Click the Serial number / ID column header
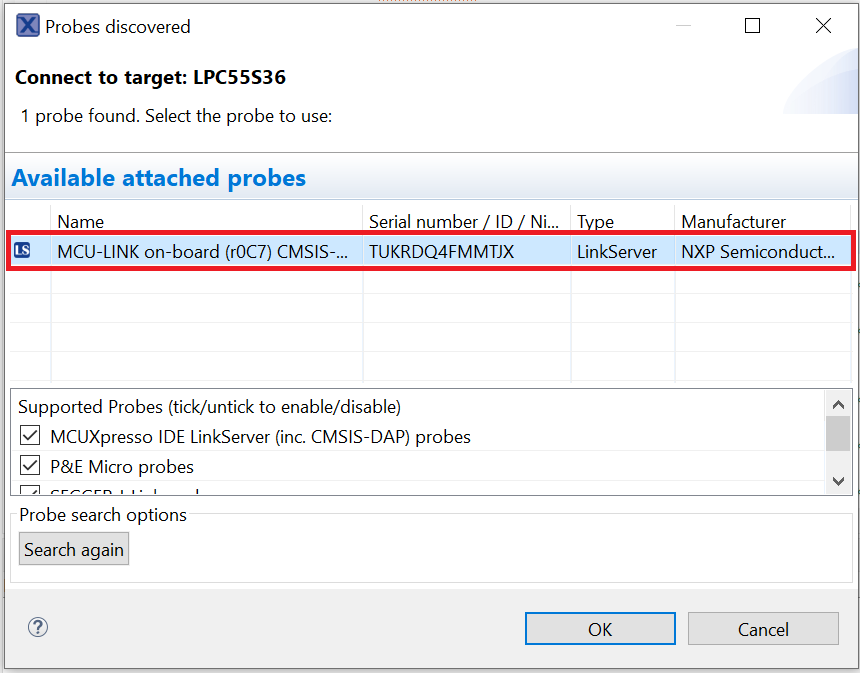 [x=464, y=222]
